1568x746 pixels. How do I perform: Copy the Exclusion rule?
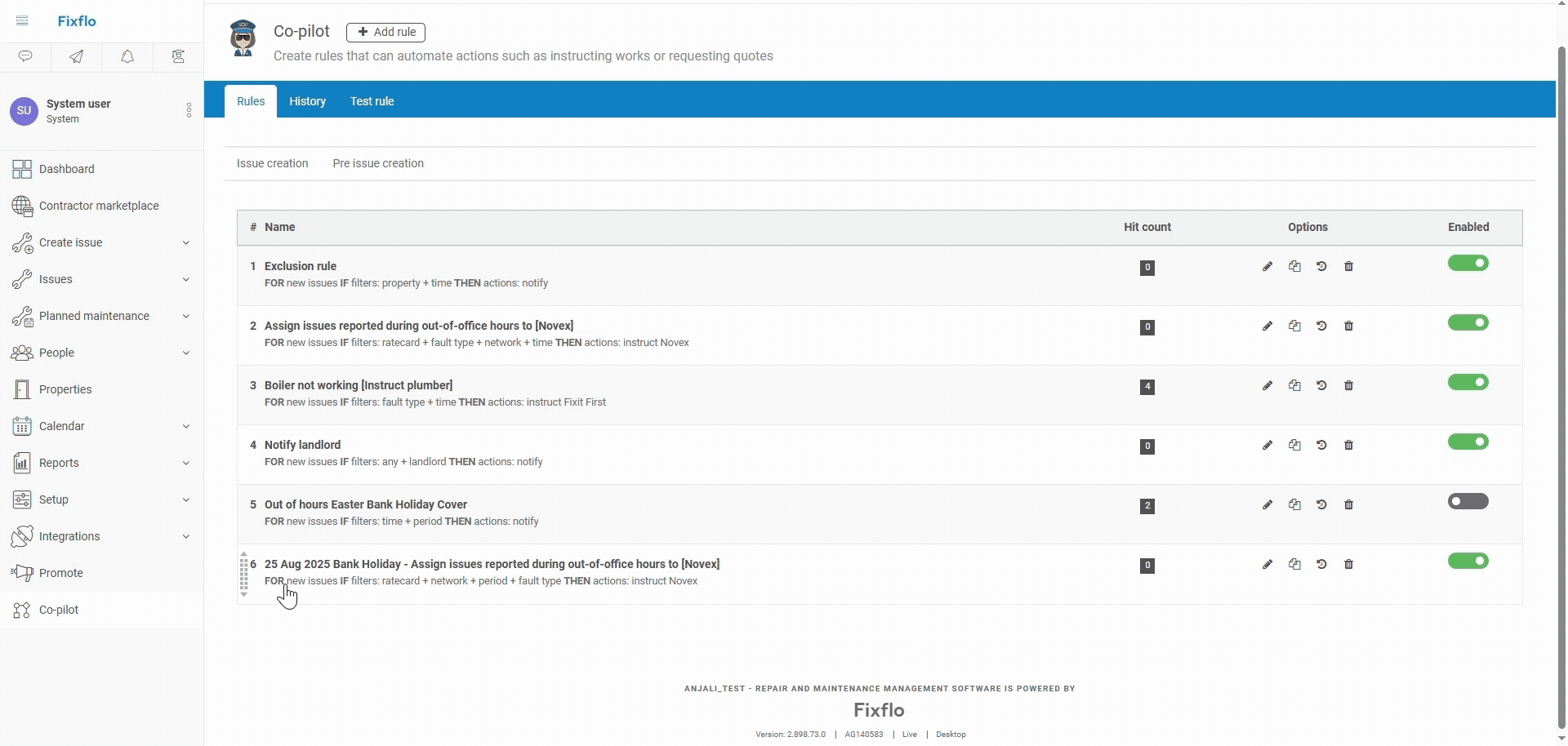[x=1294, y=267]
